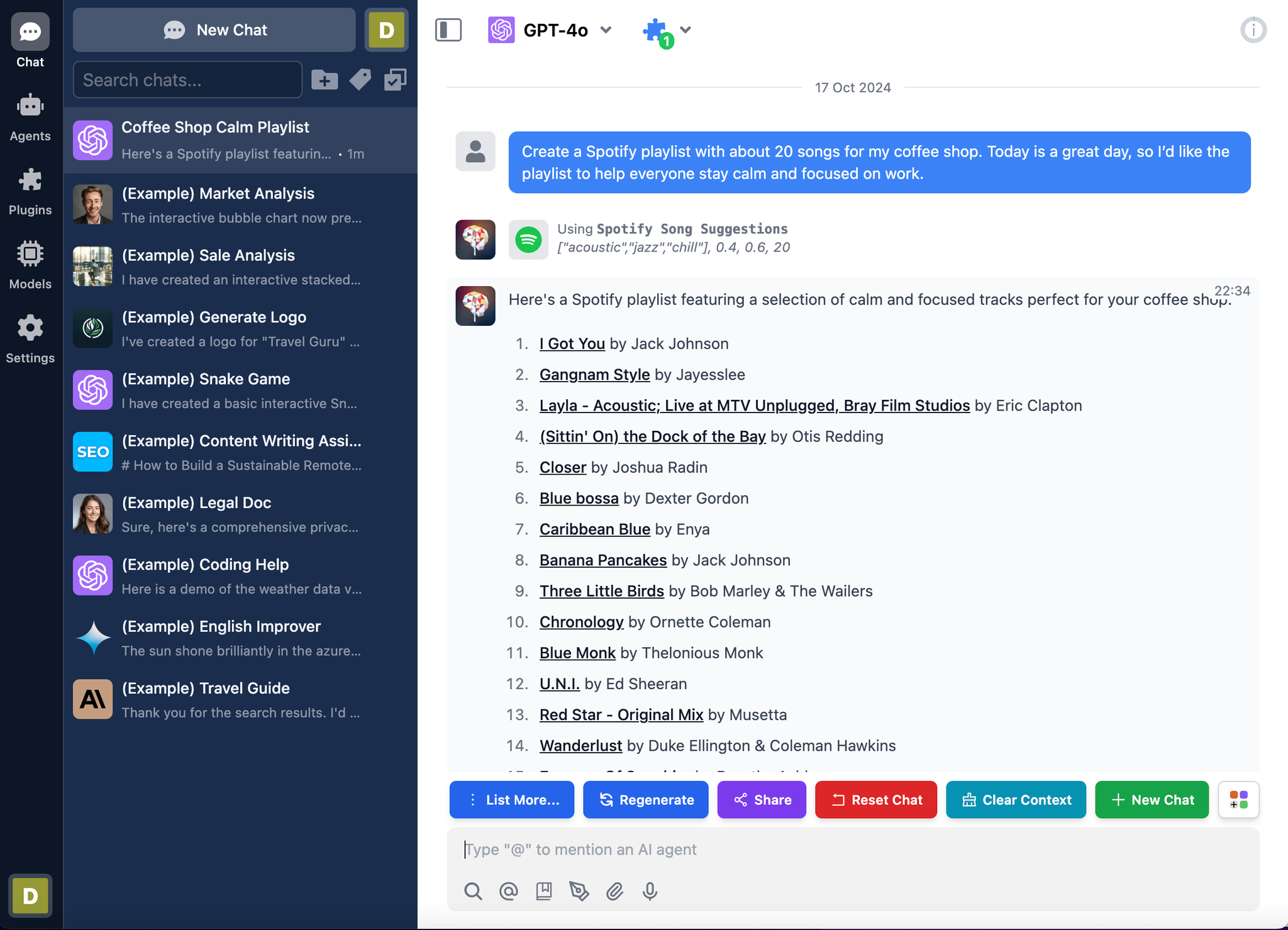The width and height of the screenshot is (1288, 930).
Task: Click the Clear Context button
Action: tap(1016, 800)
